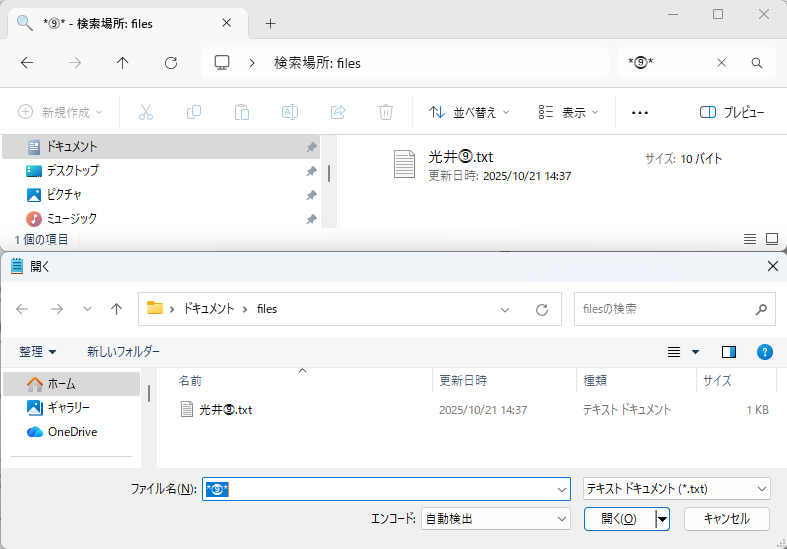This screenshot has width=787, height=549.
Task: Select OneDrive in the dialog navigation pane
Action: pyautogui.click(x=71, y=432)
